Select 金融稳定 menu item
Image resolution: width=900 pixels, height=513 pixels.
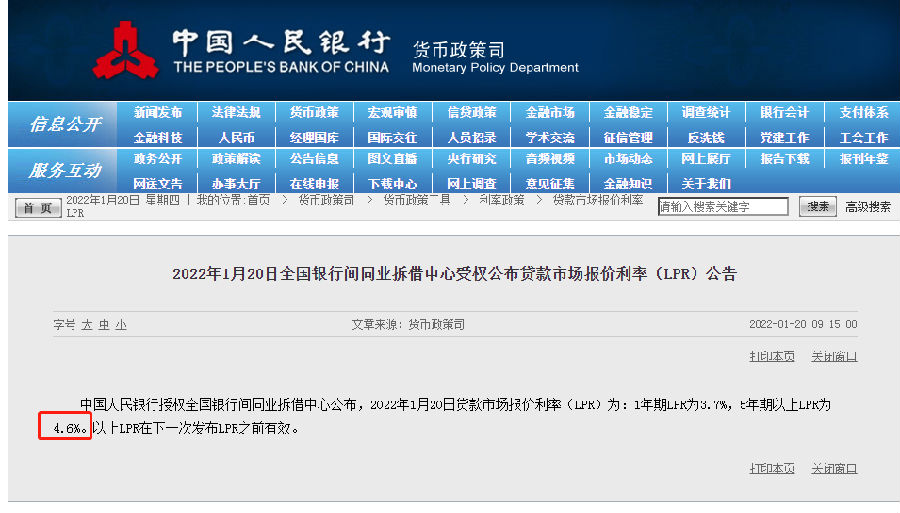pos(628,112)
